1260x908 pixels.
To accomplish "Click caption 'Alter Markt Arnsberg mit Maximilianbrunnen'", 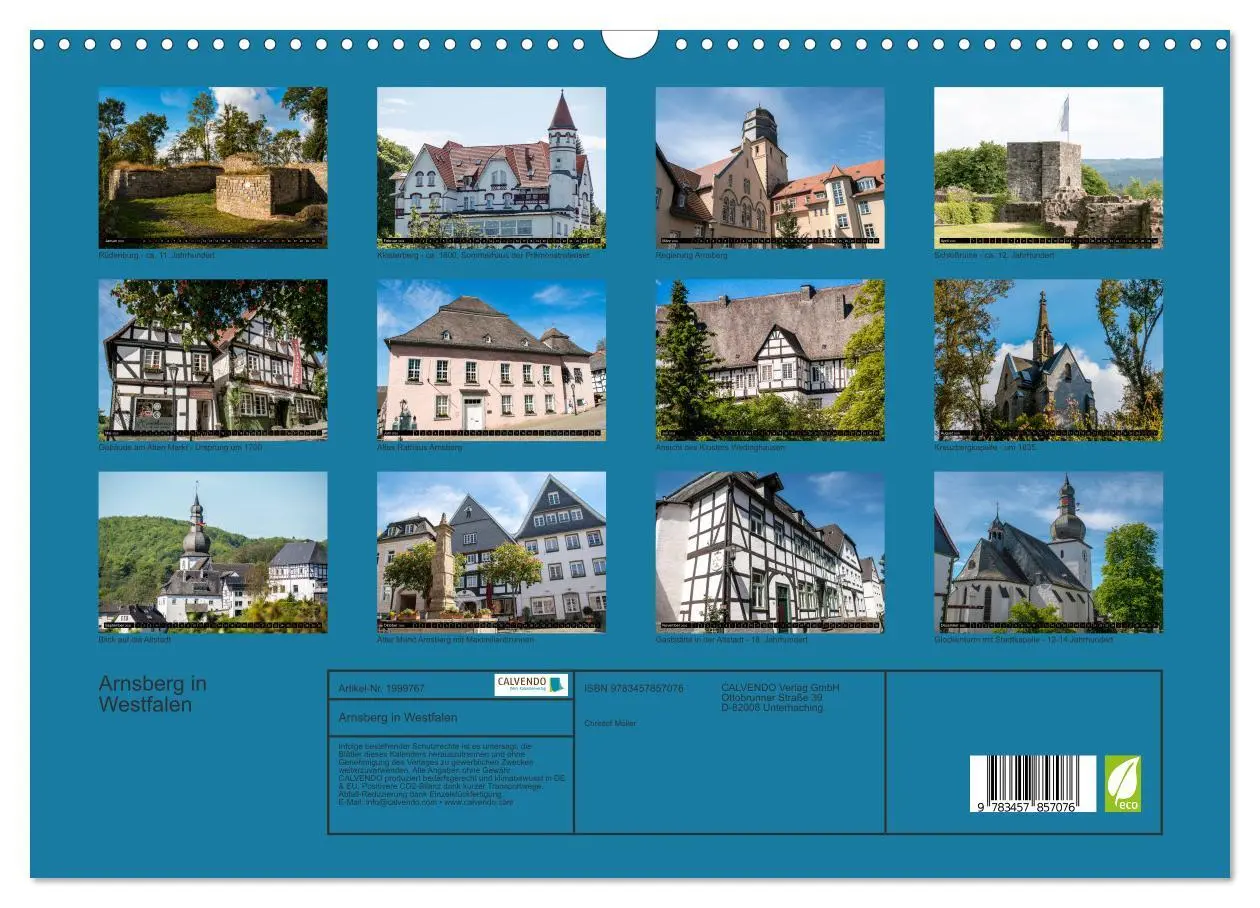I will (456, 640).
